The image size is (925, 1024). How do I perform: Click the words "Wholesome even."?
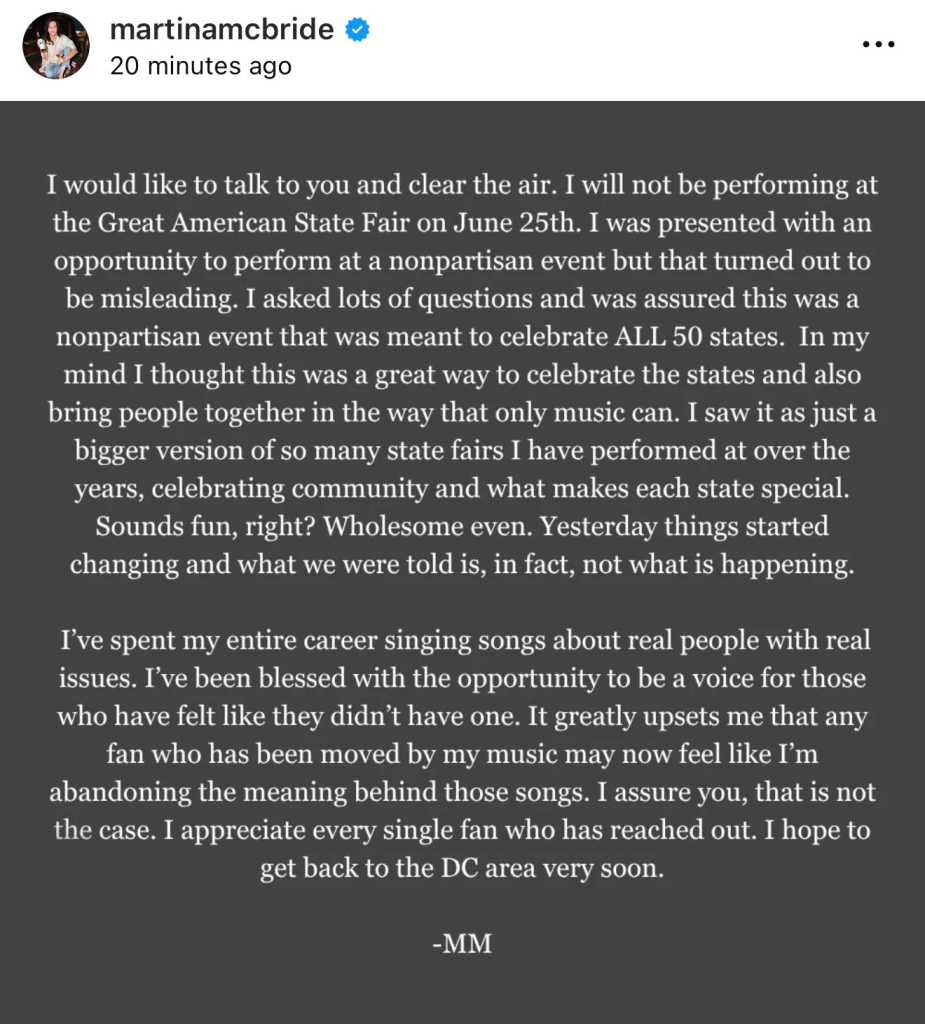pos(428,526)
